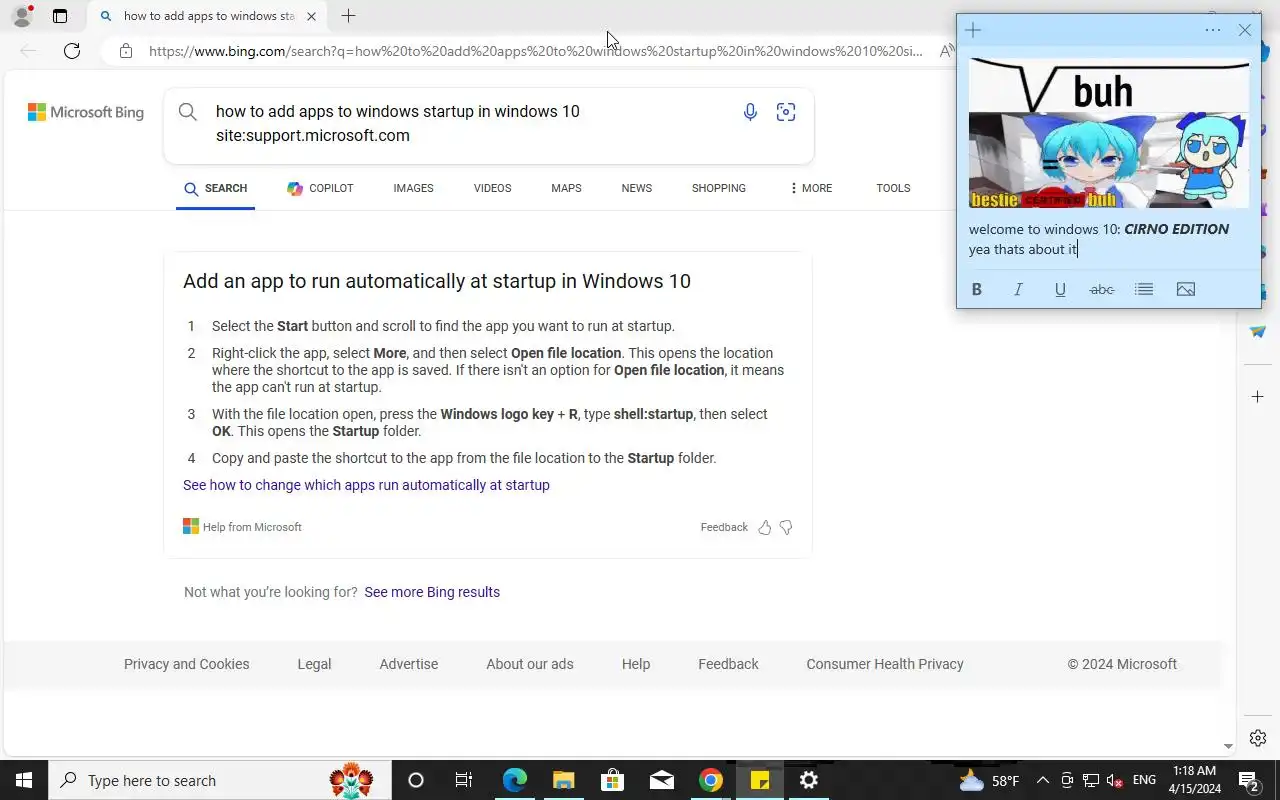Click See more Bing results link
Viewport: 1280px width, 800px height.
coord(432,592)
